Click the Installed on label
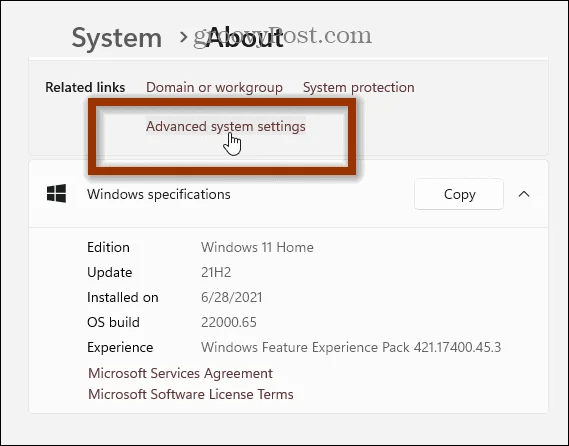 pyautogui.click(x=123, y=298)
